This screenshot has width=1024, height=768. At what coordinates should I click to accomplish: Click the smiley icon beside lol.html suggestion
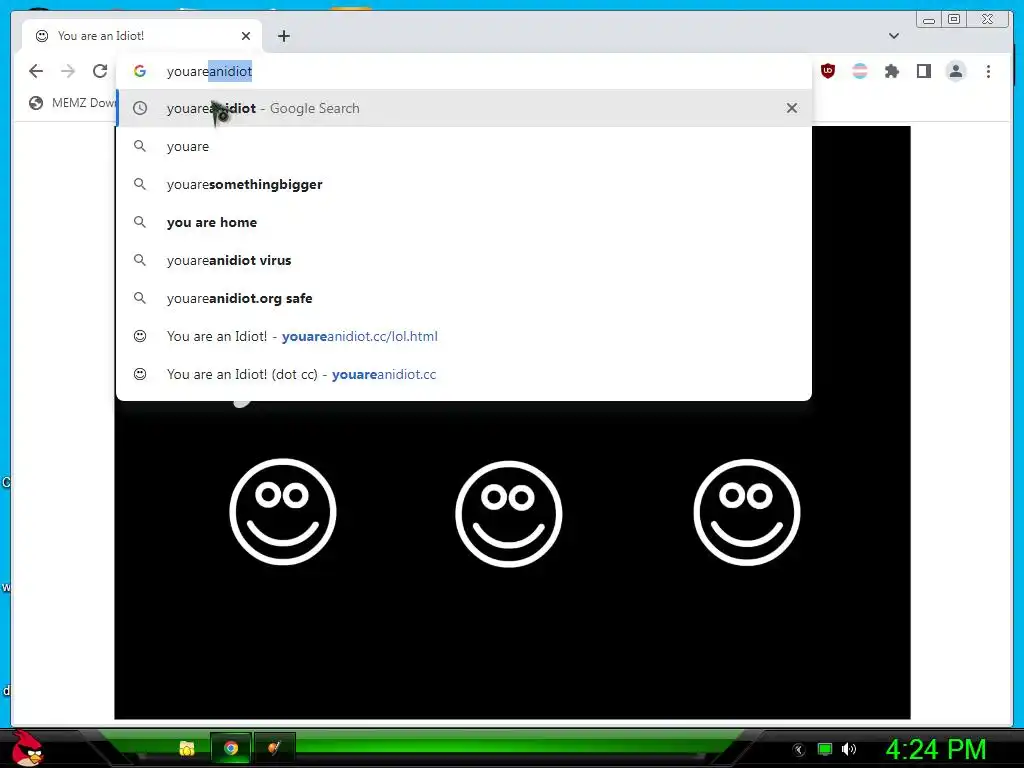point(140,336)
